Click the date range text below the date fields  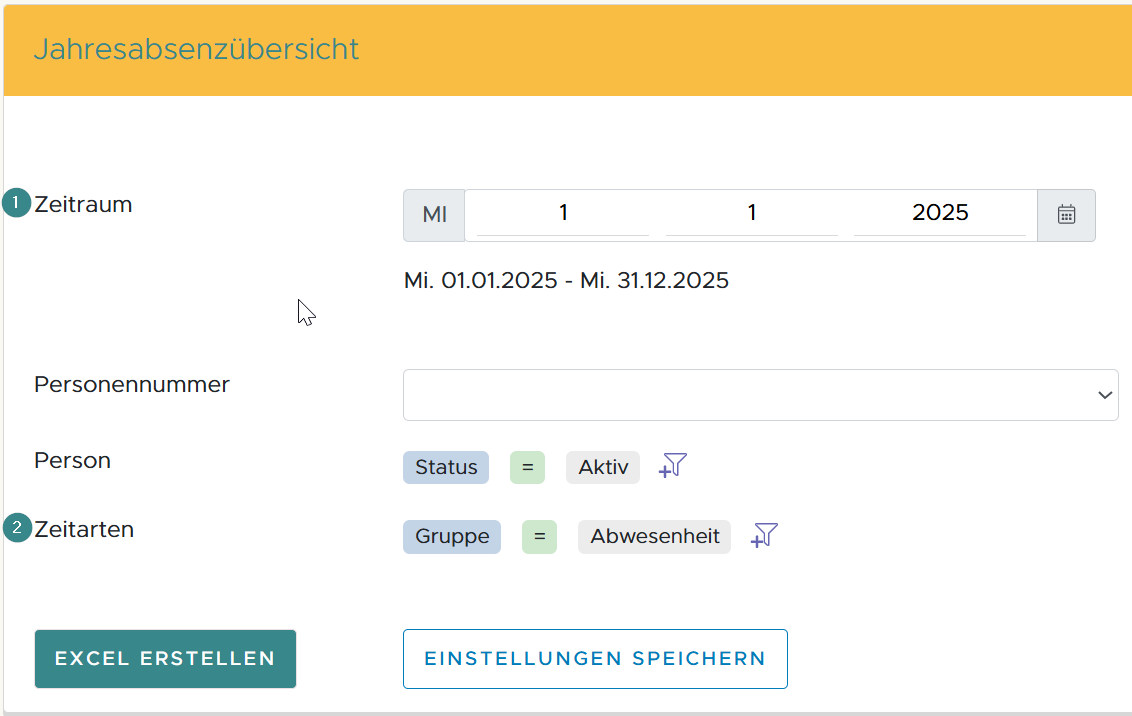[x=567, y=280]
